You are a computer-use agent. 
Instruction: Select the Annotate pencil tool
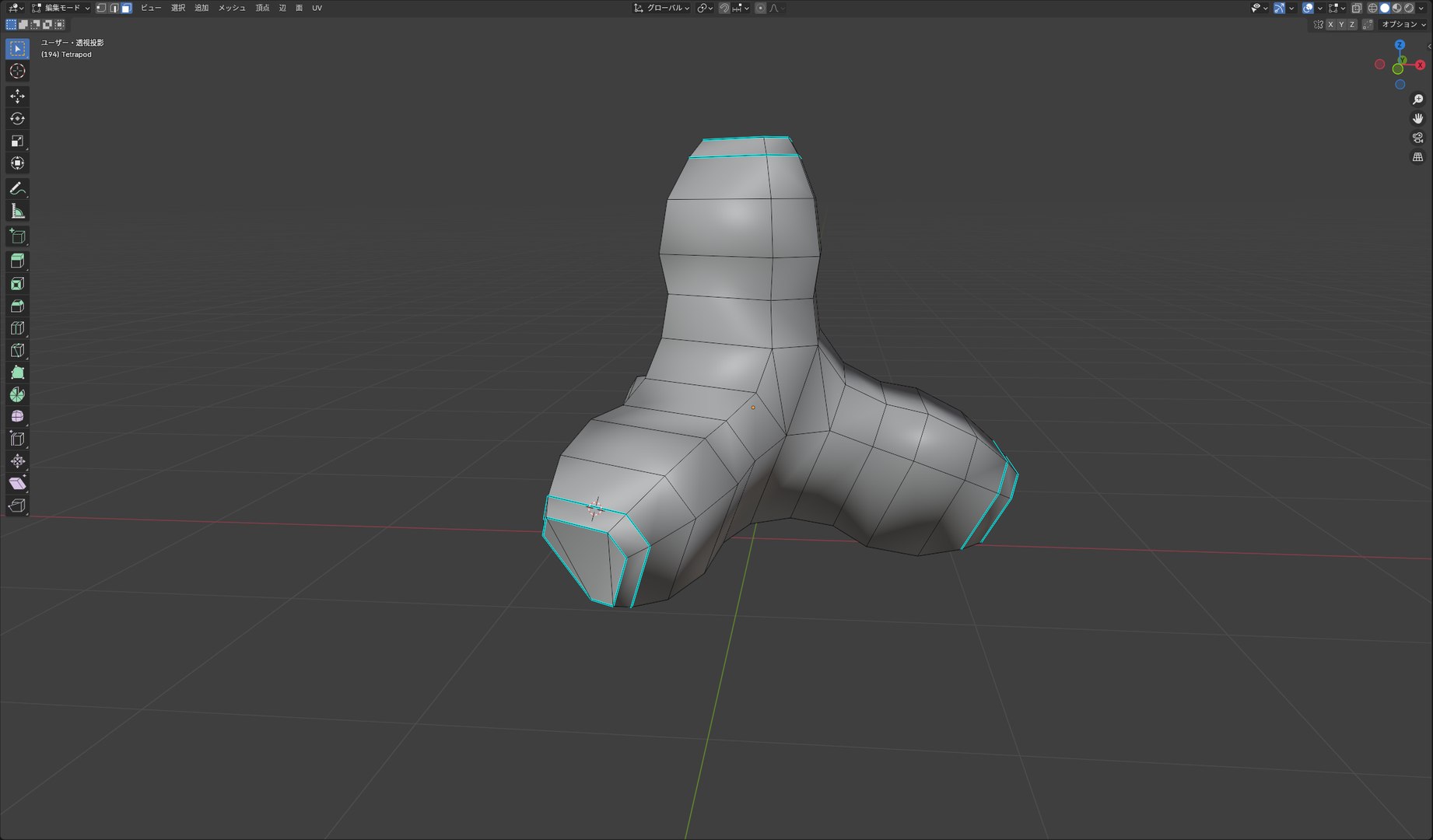click(x=17, y=188)
